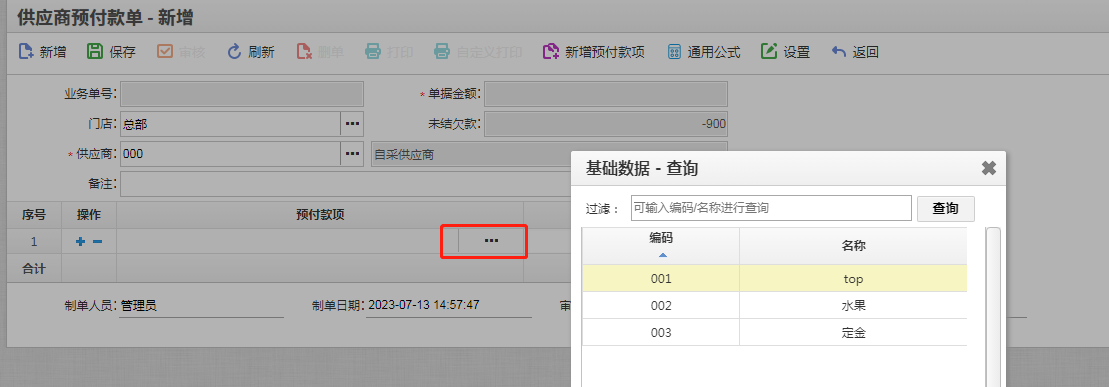The width and height of the screenshot is (1109, 387).
Task: Click the 名称 column header
Action: (x=853, y=246)
